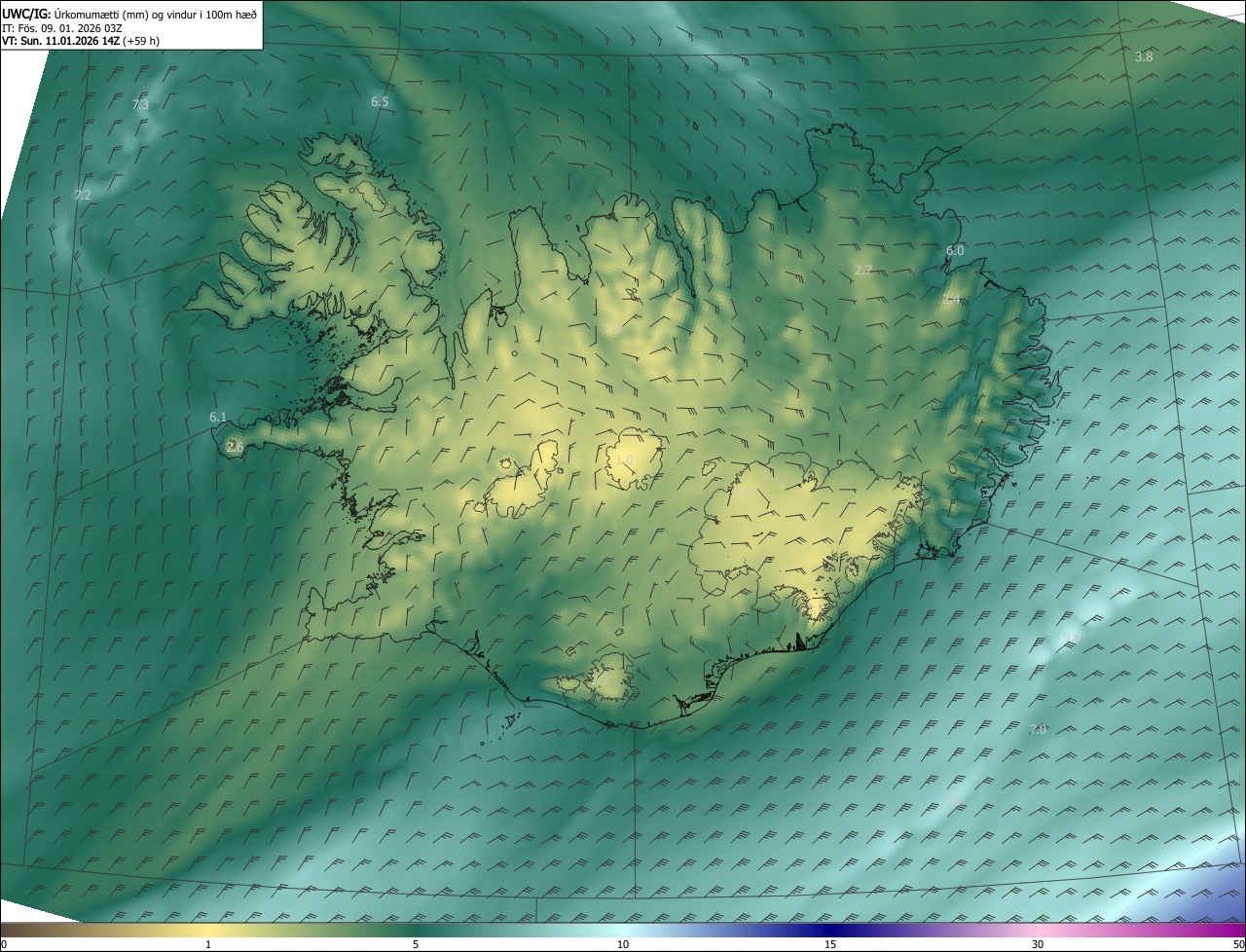Click the 1 tick on the colorbar
The width and height of the screenshot is (1246, 952).
(208, 944)
